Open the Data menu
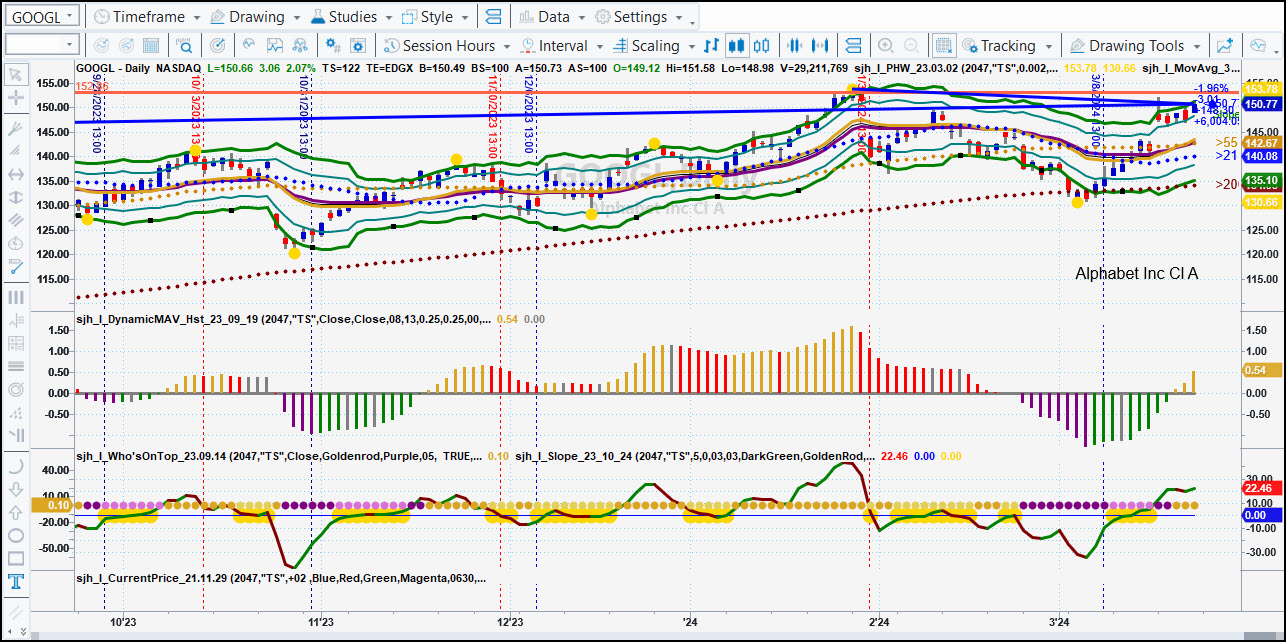This screenshot has height=642, width=1286. click(551, 17)
